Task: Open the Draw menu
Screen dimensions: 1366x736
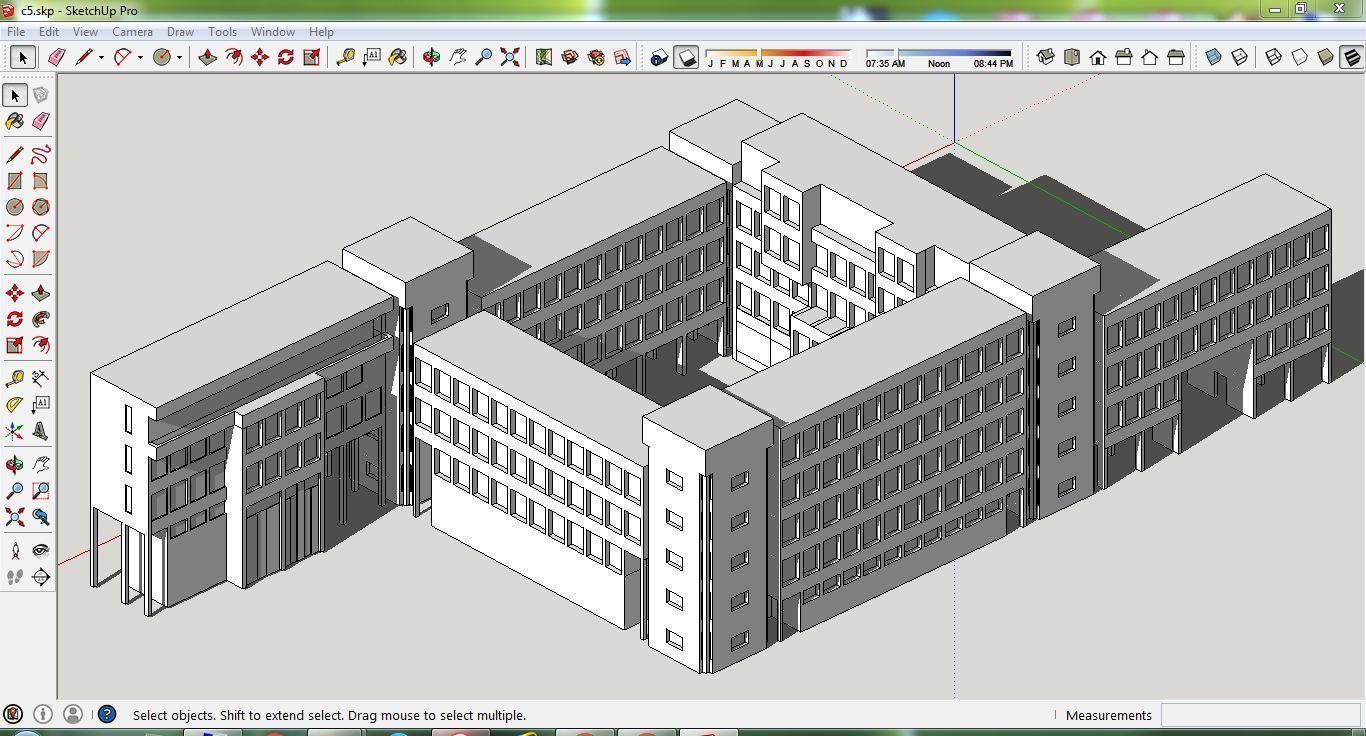Action: point(180,32)
